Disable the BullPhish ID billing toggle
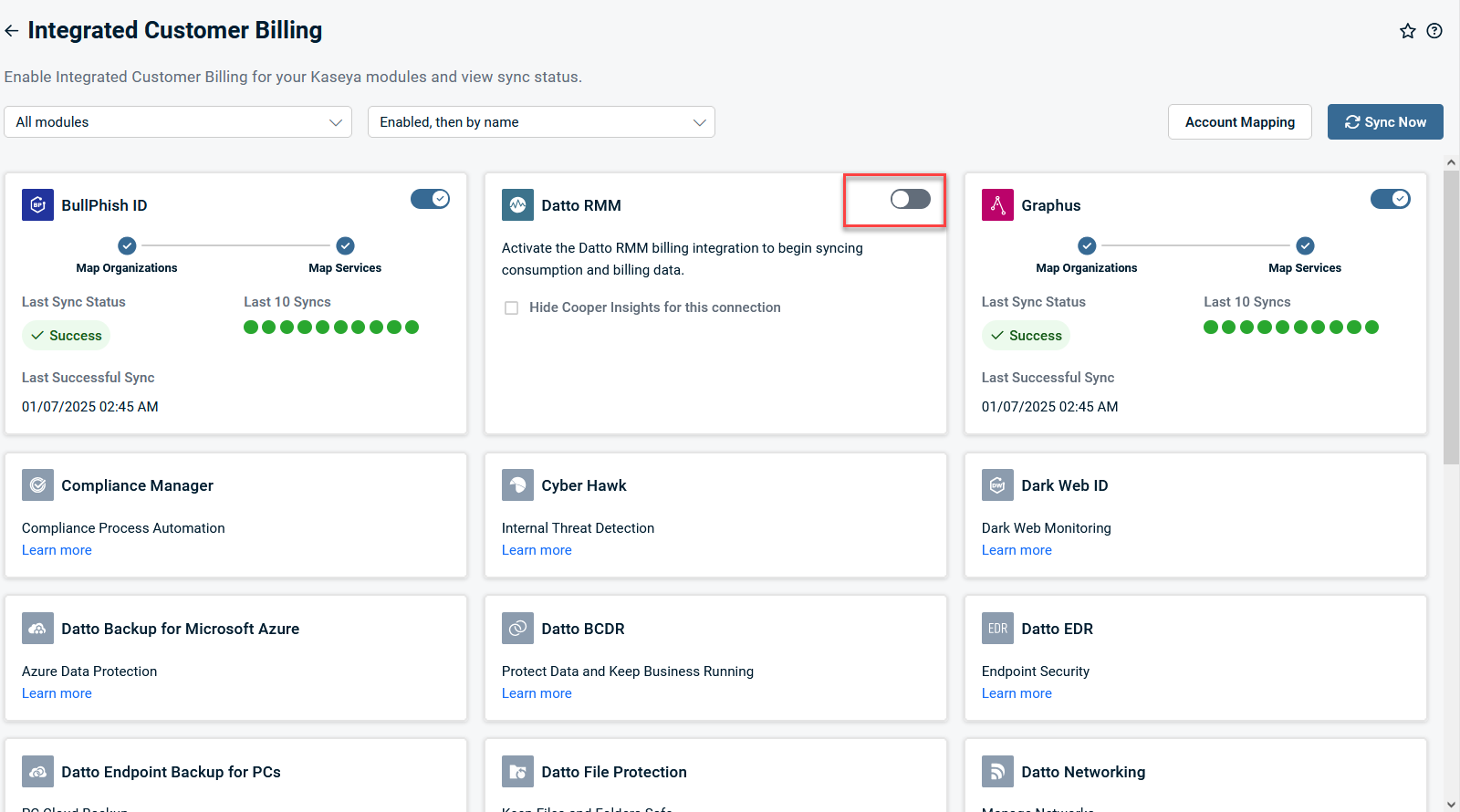Screen dimensions: 1460x812 click(x=430, y=199)
